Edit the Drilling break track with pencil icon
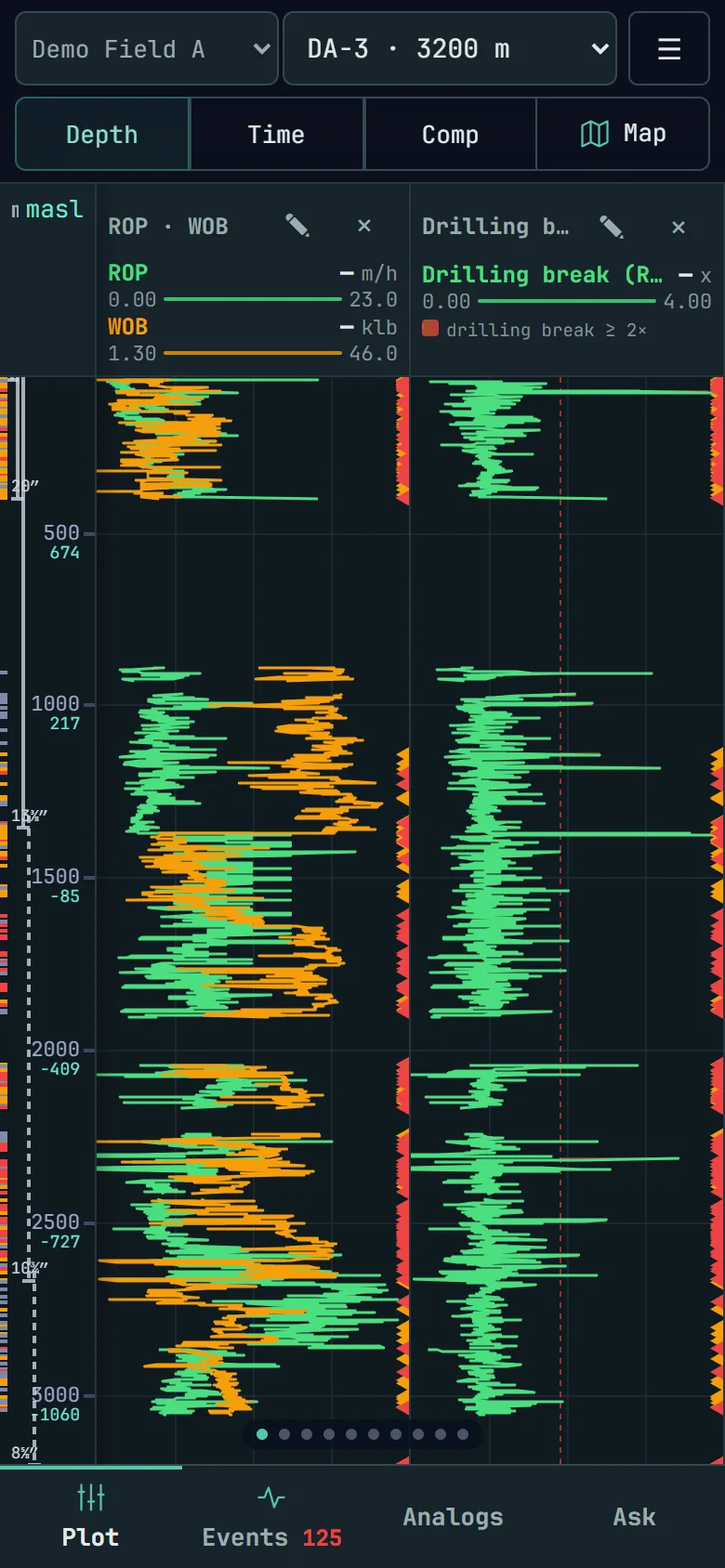725x1568 pixels. click(x=612, y=227)
